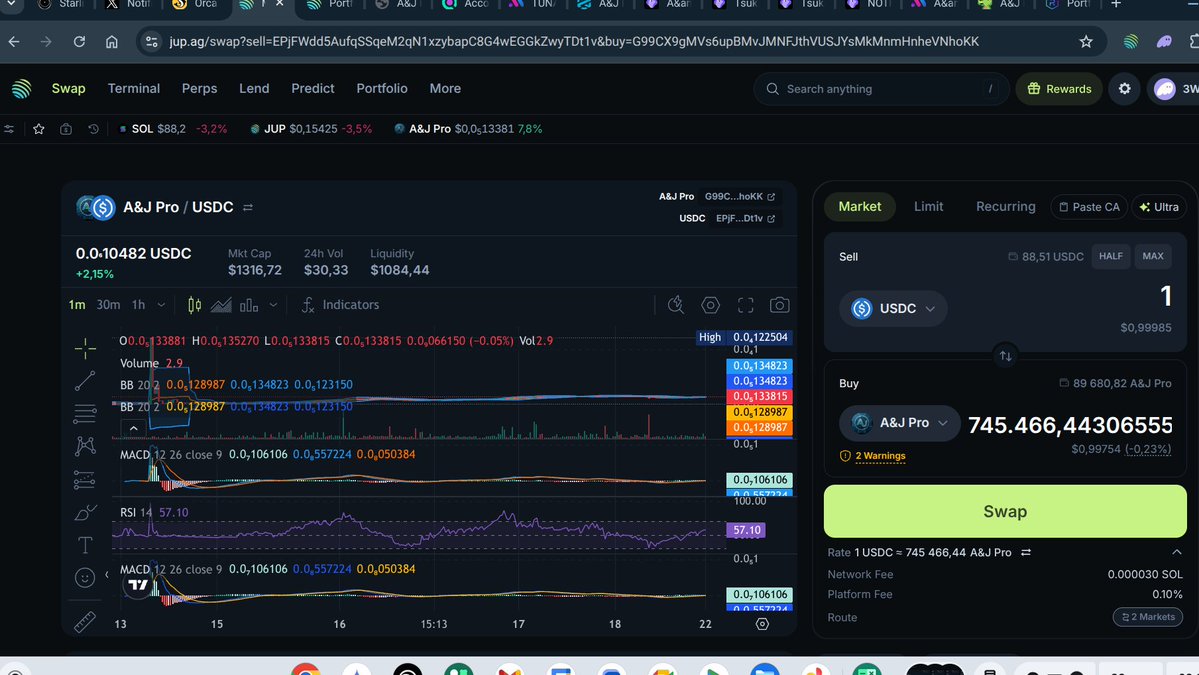Select the horizontal lines Fib tool
Image resolution: width=1199 pixels, height=675 pixels.
click(85, 414)
